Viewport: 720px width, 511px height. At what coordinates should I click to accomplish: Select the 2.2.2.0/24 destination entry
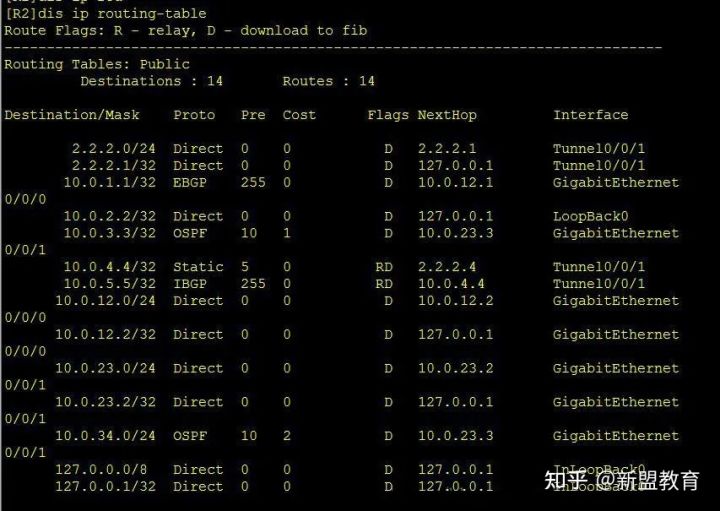113,149
